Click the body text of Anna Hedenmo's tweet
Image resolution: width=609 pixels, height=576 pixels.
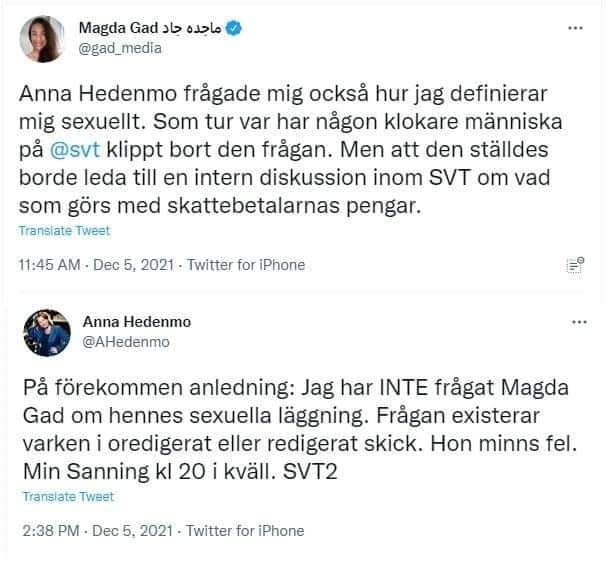pos(290,425)
